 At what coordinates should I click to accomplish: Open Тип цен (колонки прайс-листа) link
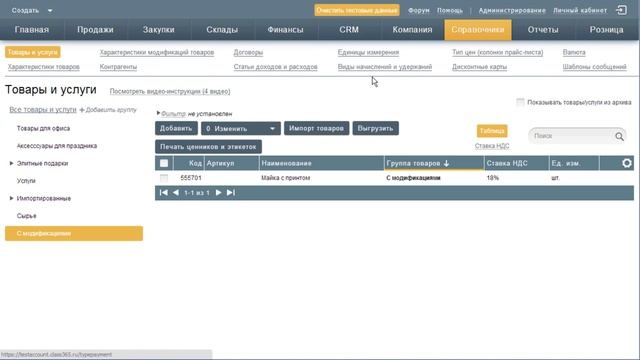point(498,53)
